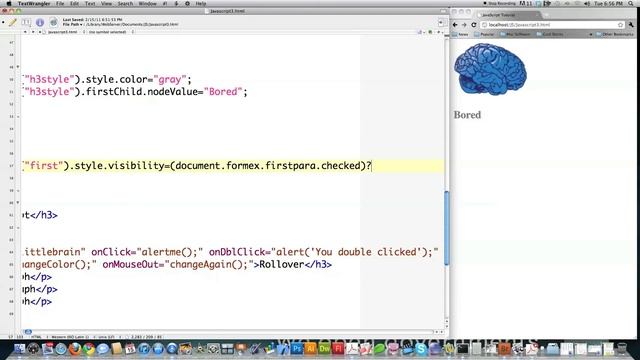Click the "gray" string in the code editor

[x=170, y=80]
